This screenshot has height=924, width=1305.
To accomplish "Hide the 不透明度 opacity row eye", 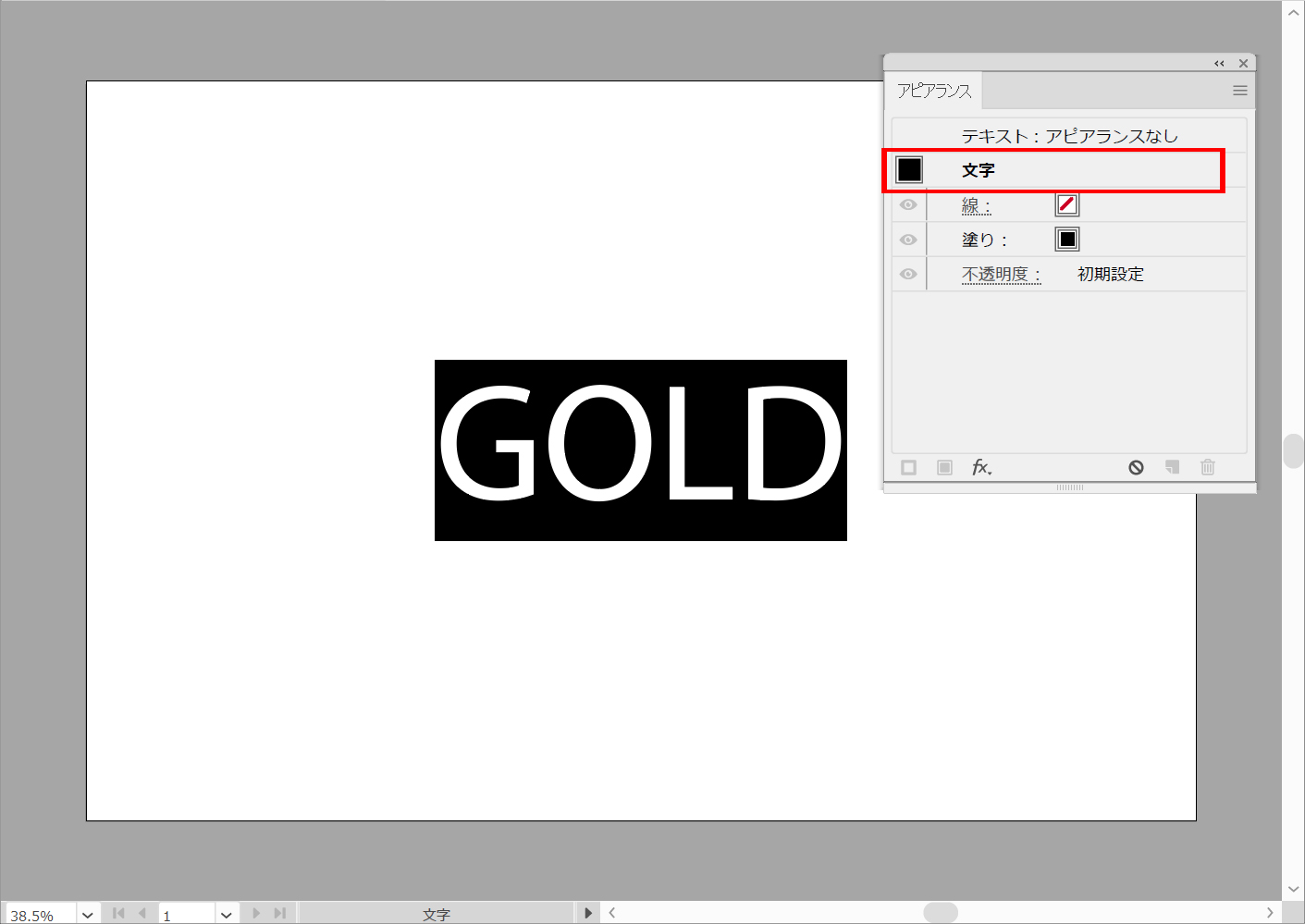I will point(908,275).
